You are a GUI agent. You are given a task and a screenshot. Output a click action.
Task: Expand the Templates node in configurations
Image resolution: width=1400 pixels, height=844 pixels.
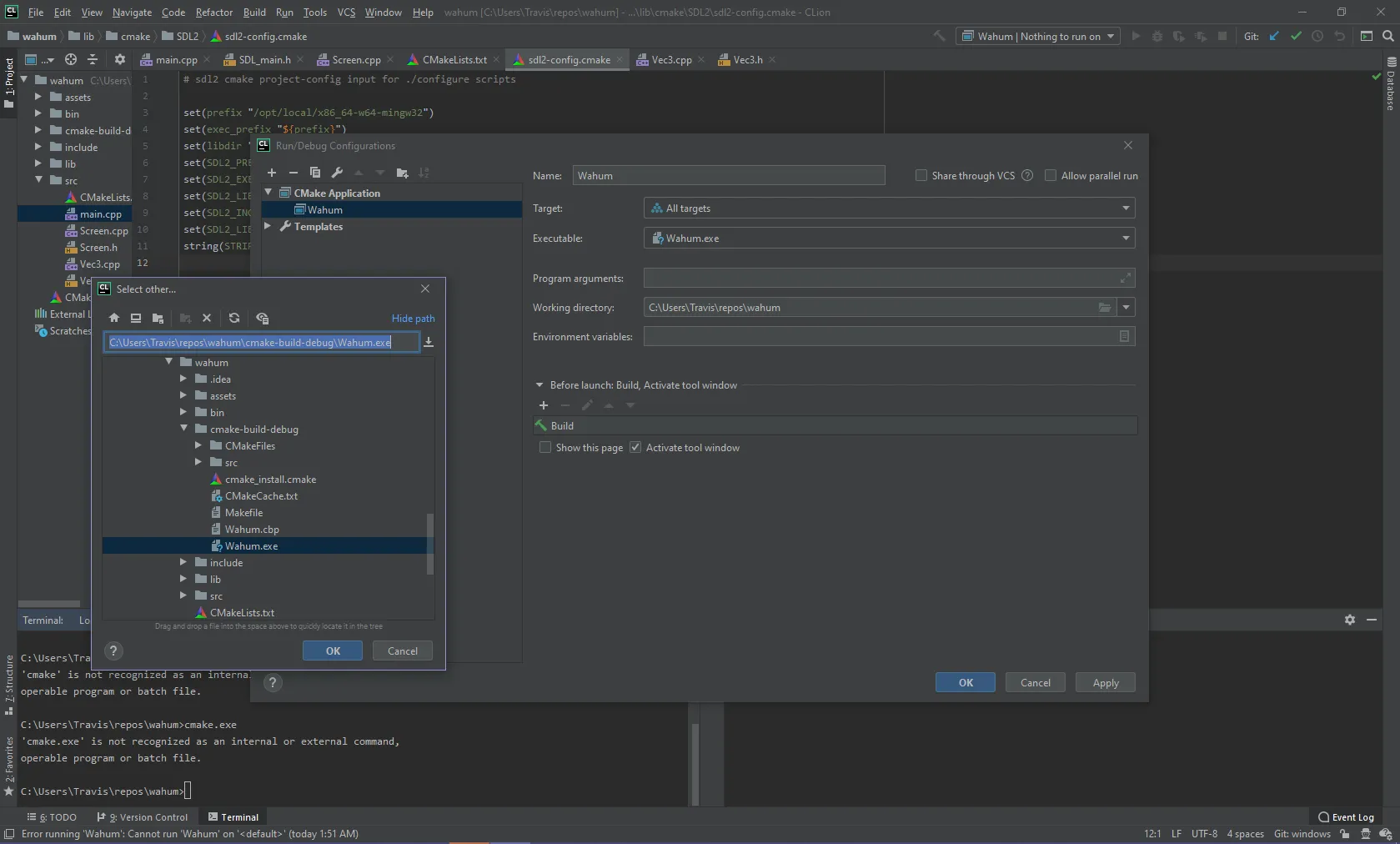coord(268,227)
